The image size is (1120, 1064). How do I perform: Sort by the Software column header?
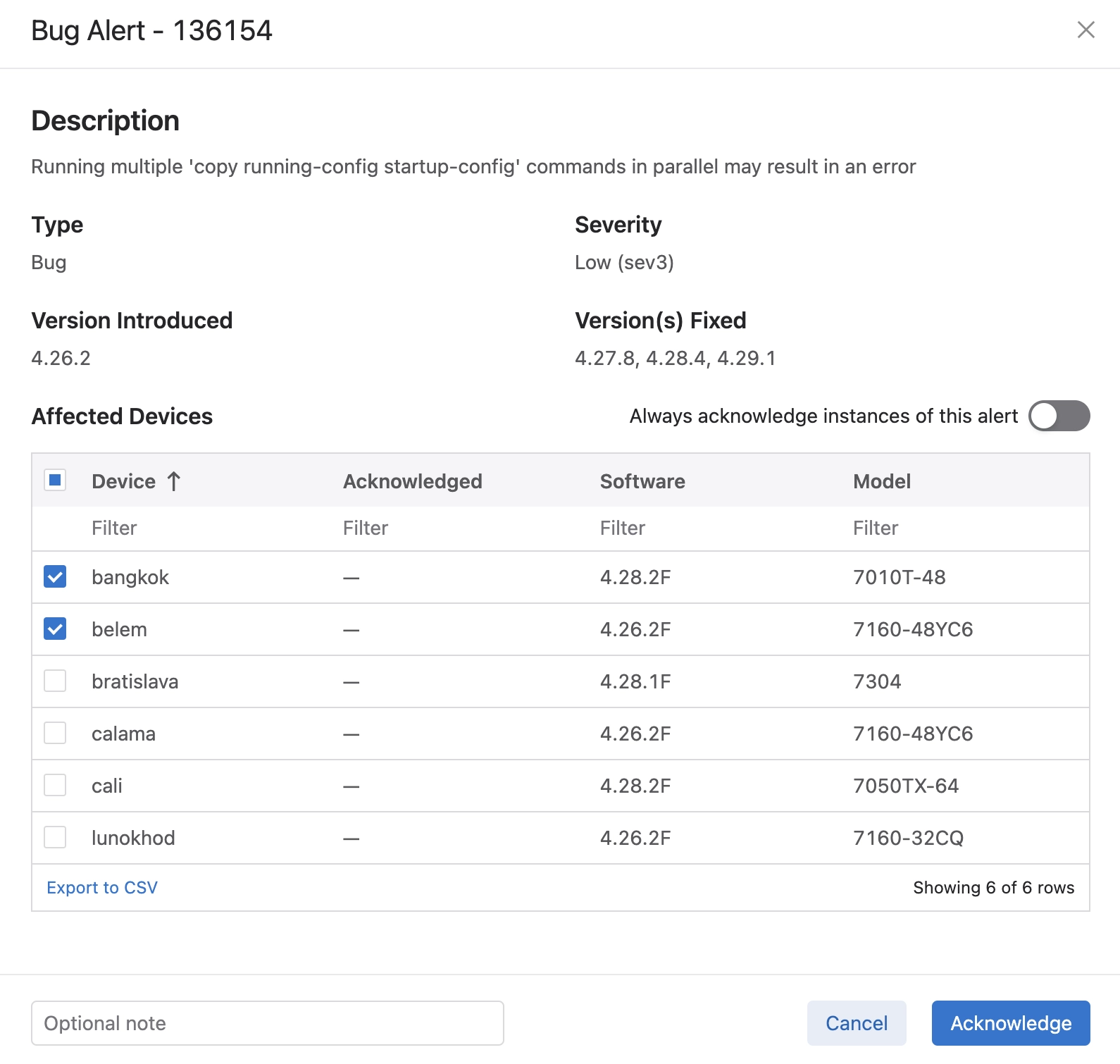[642, 481]
